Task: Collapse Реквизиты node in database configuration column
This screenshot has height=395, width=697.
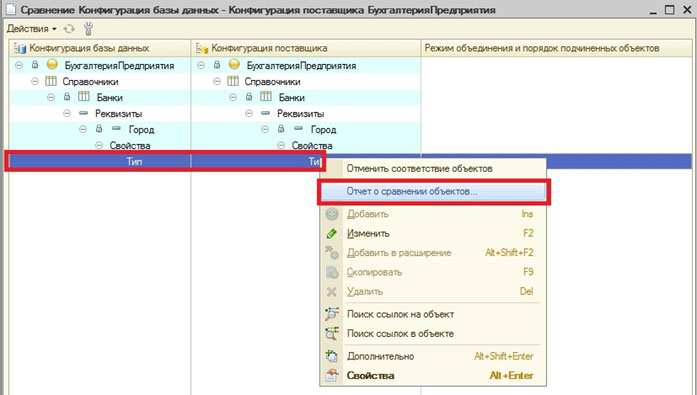Action: [x=67, y=113]
